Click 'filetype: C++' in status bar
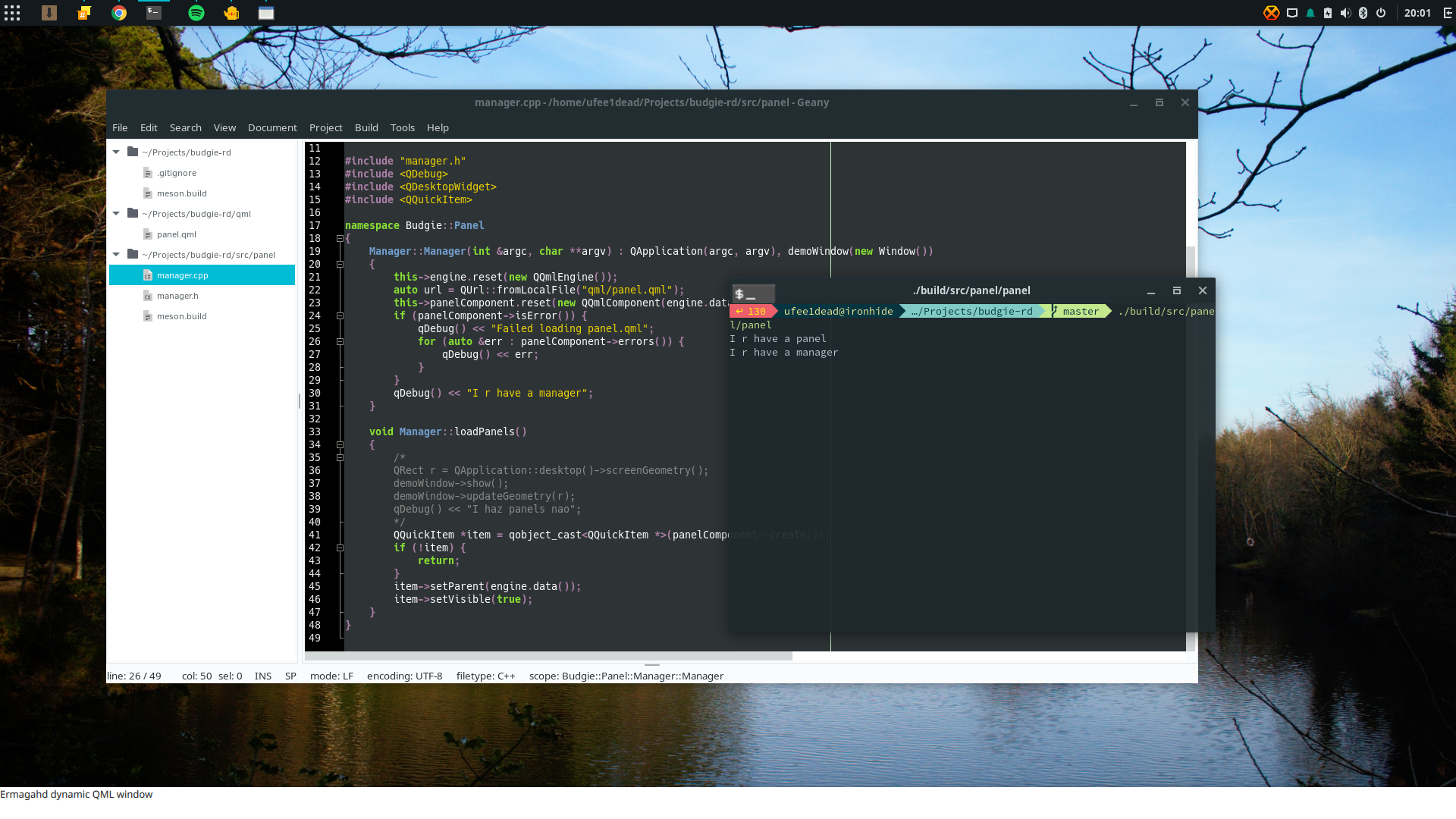The height and width of the screenshot is (819, 1456). pos(485,676)
